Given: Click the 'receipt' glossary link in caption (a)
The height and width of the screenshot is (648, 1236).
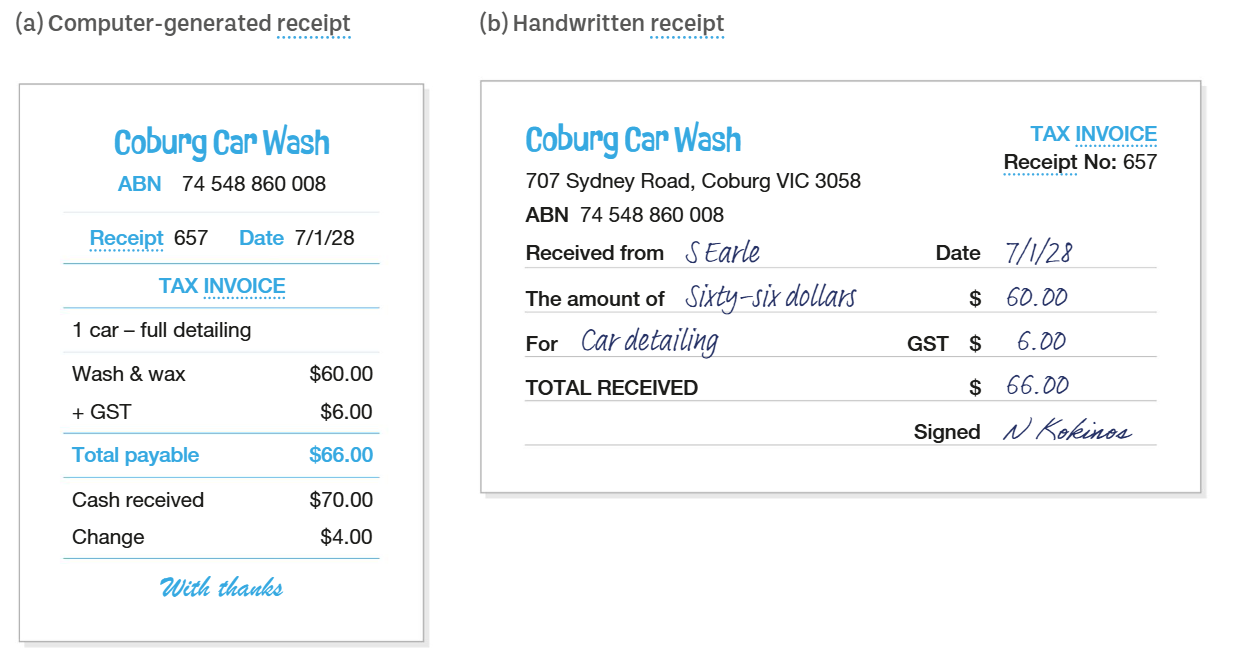Looking at the screenshot, I should 313,24.
